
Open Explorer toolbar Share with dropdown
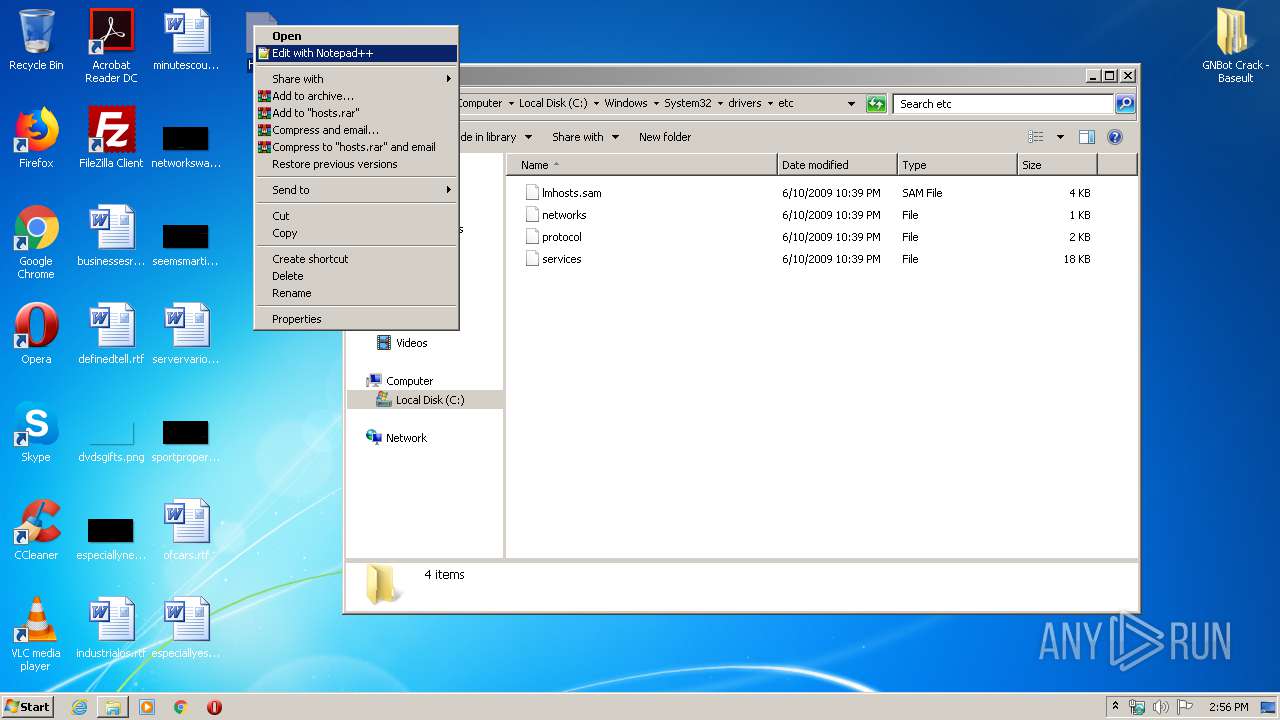click(x=585, y=137)
